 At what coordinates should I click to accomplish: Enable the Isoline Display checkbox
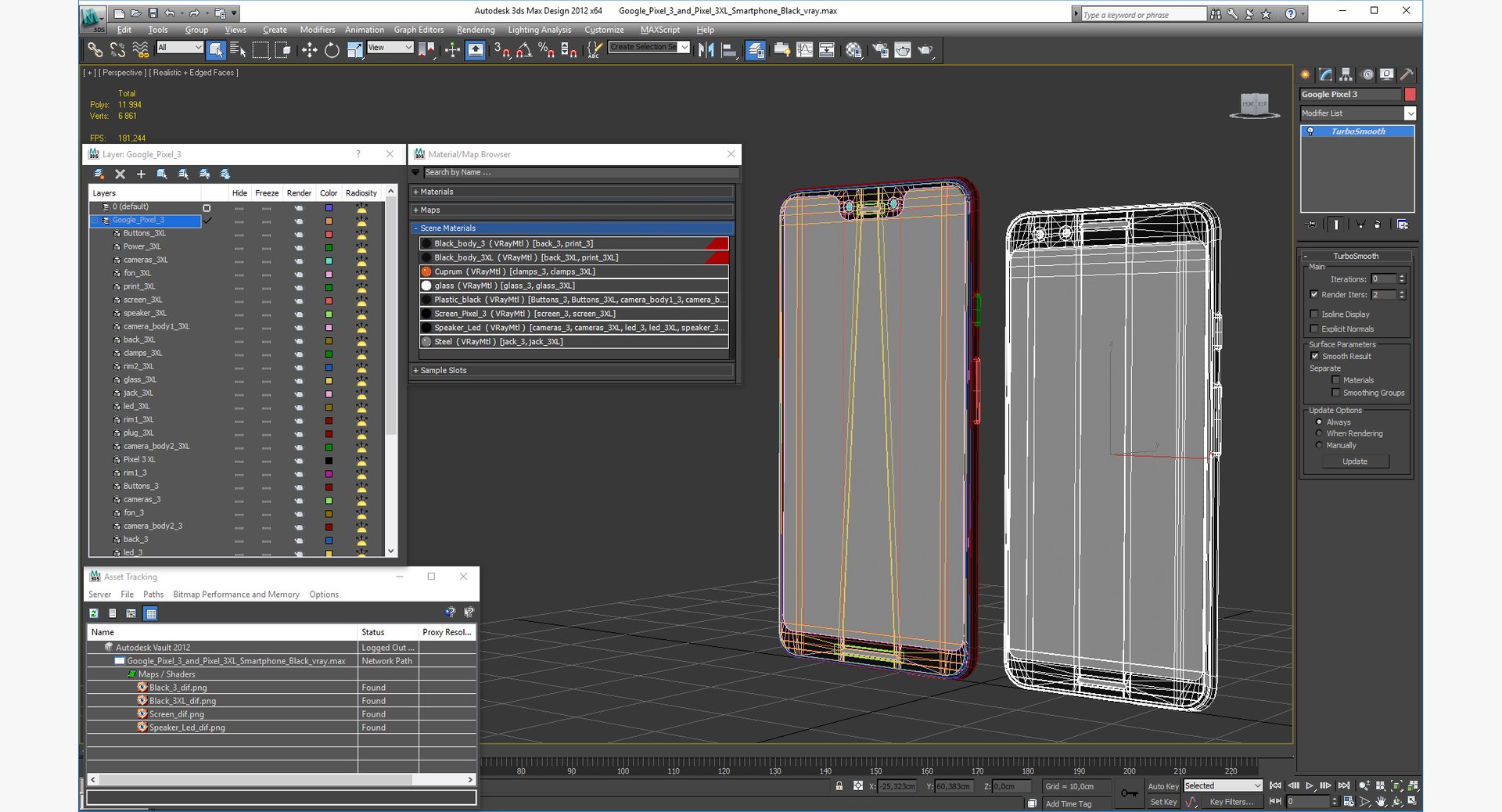click(x=1314, y=314)
